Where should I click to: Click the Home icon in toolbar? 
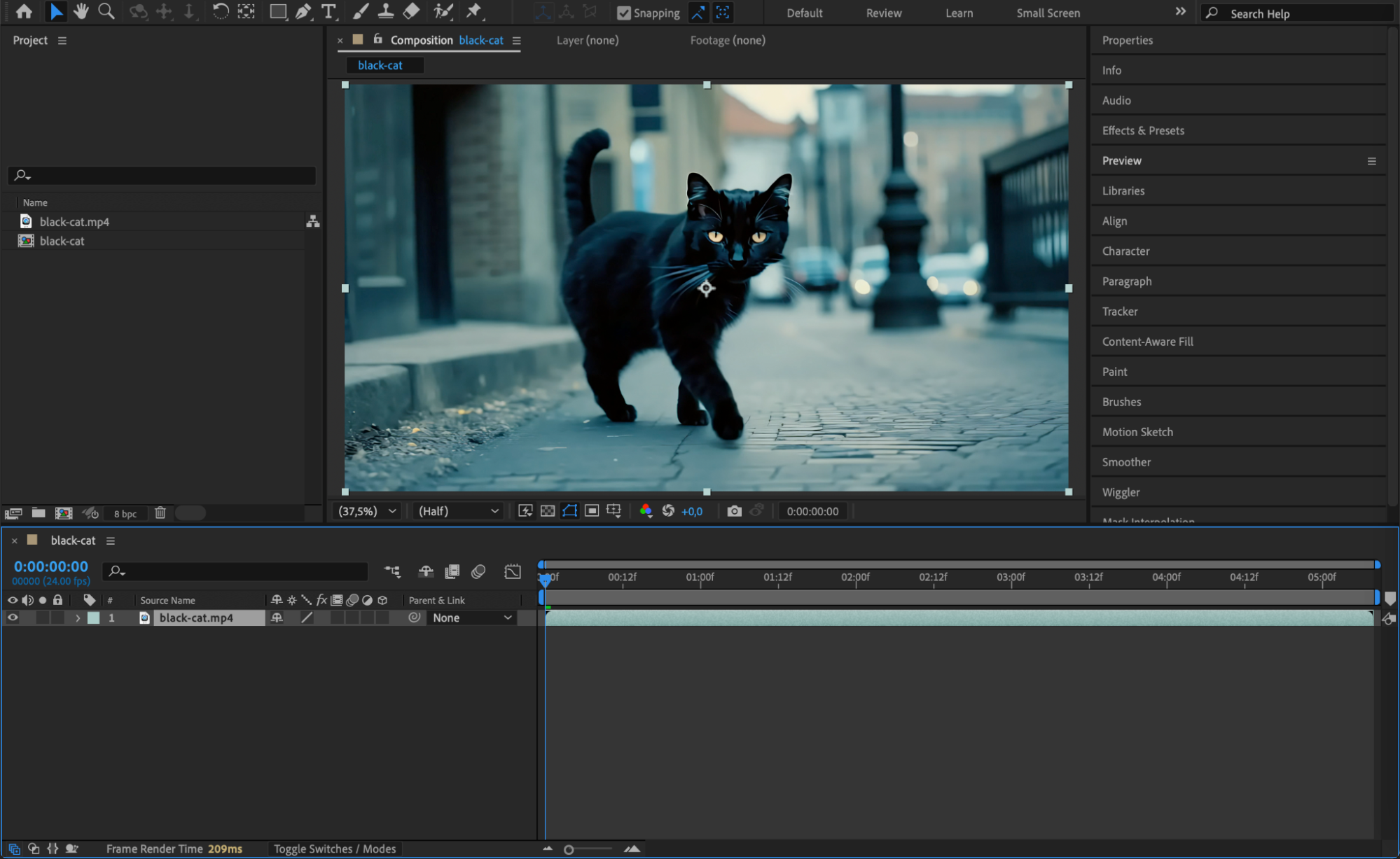(x=24, y=11)
